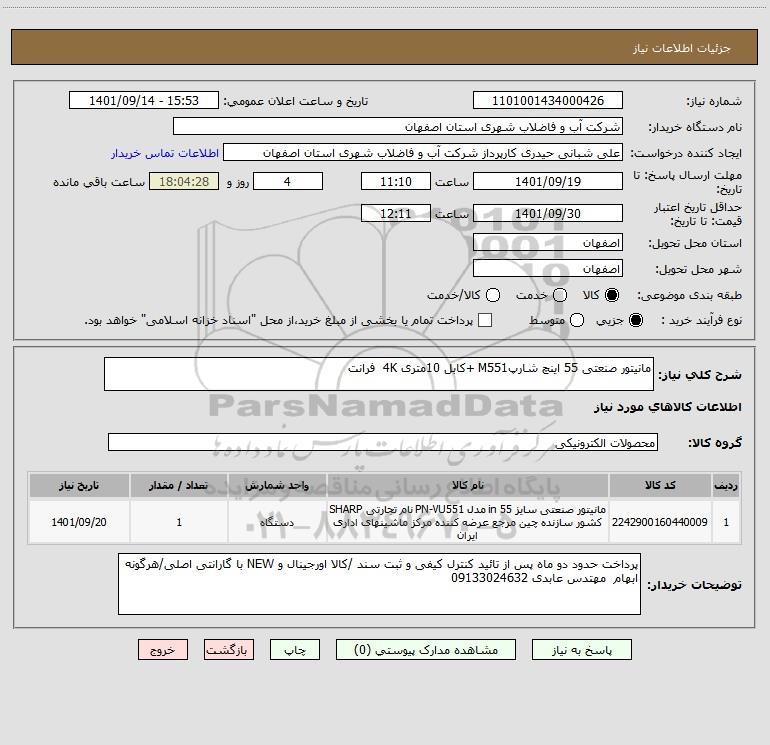This screenshot has height=745, width=770.
Task: Click the بازگشت back button
Action: pos(229,650)
